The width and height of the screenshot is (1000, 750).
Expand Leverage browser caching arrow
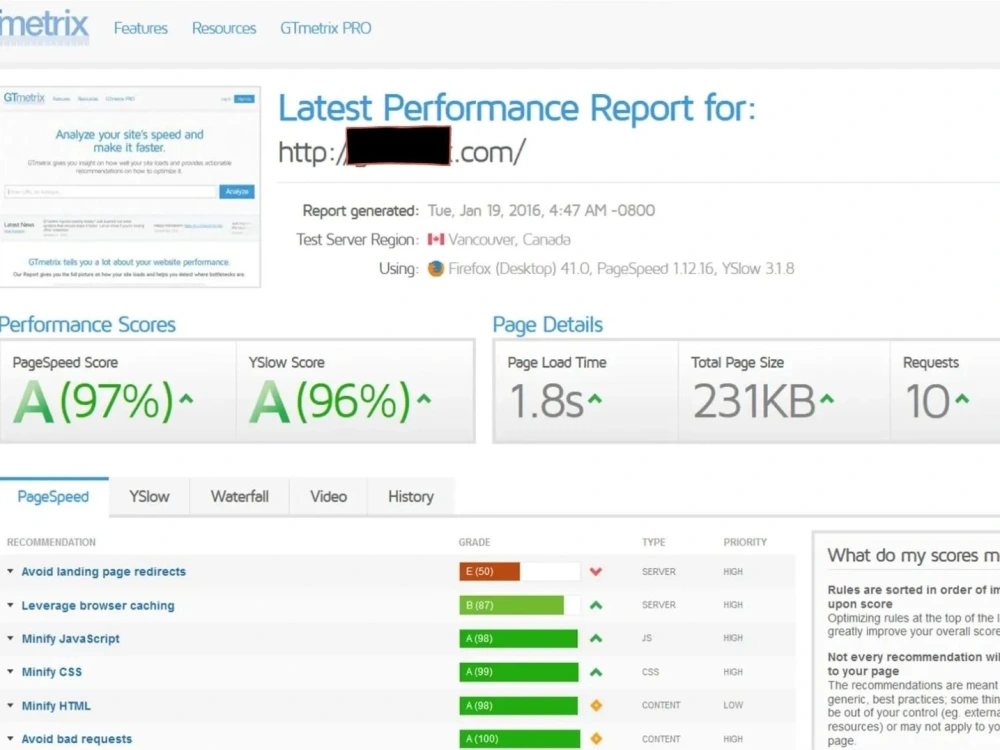10,605
